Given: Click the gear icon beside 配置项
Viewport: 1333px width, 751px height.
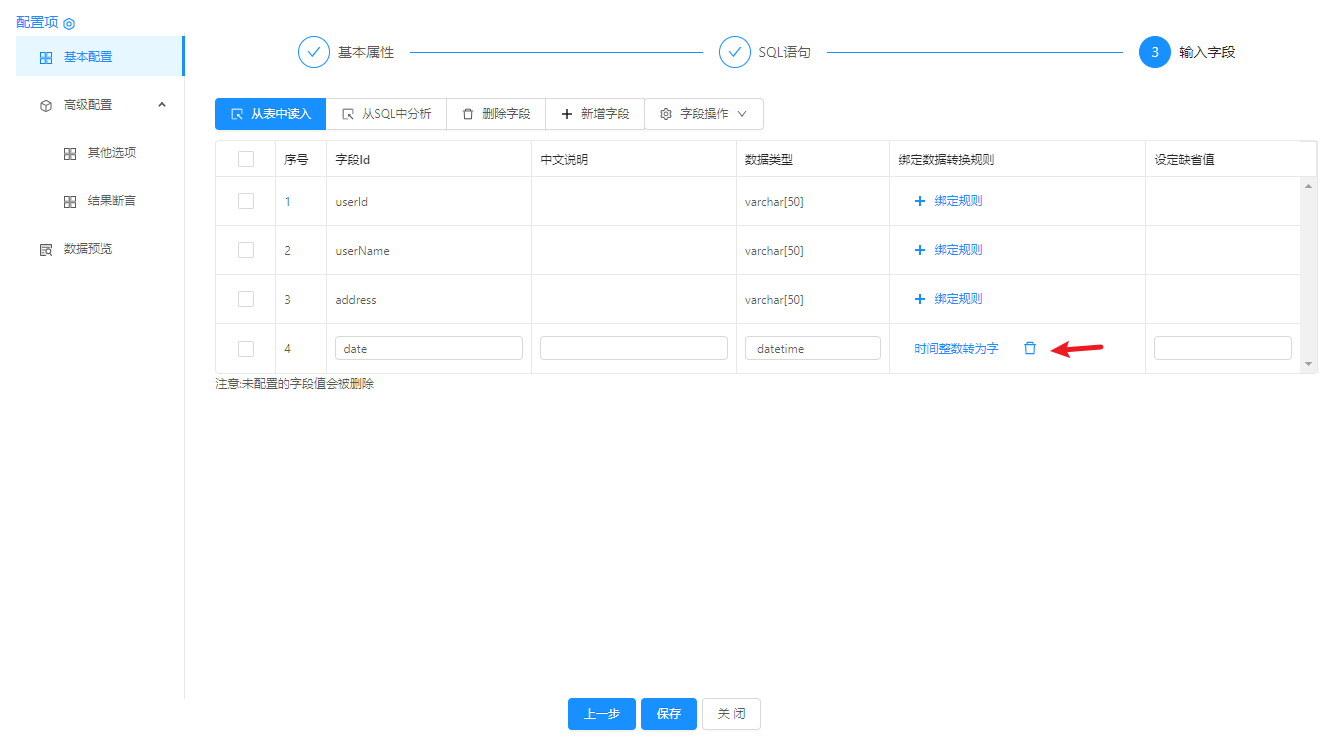Looking at the screenshot, I should pyautogui.click(x=69, y=23).
